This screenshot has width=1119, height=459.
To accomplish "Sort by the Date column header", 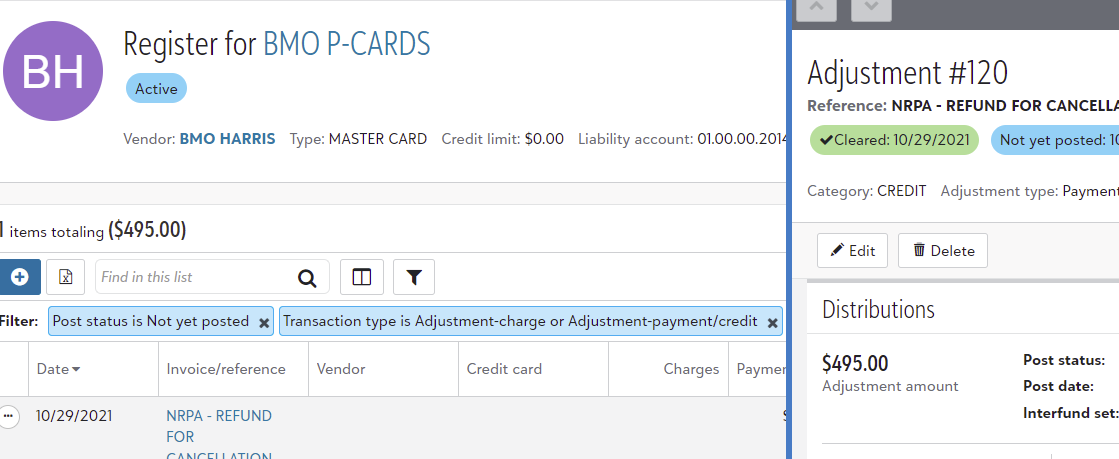I will (58, 369).
